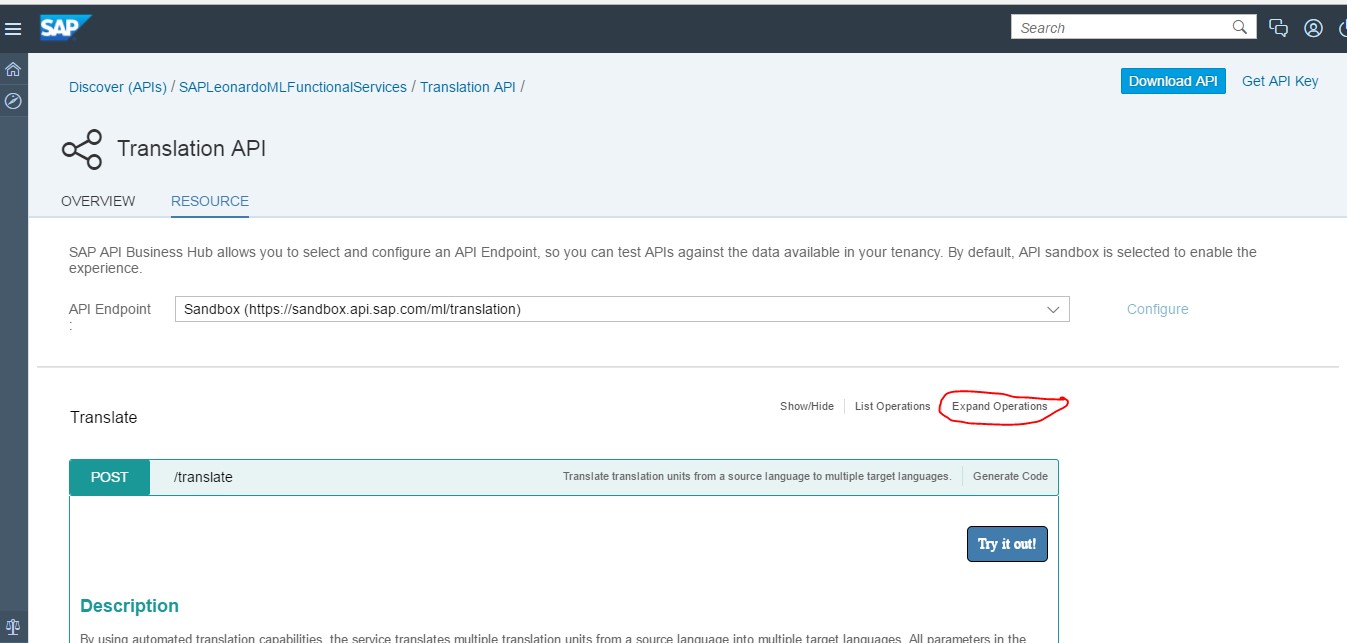The height and width of the screenshot is (643, 1347).
Task: Expand the /translate POST operation
Action: (203, 477)
